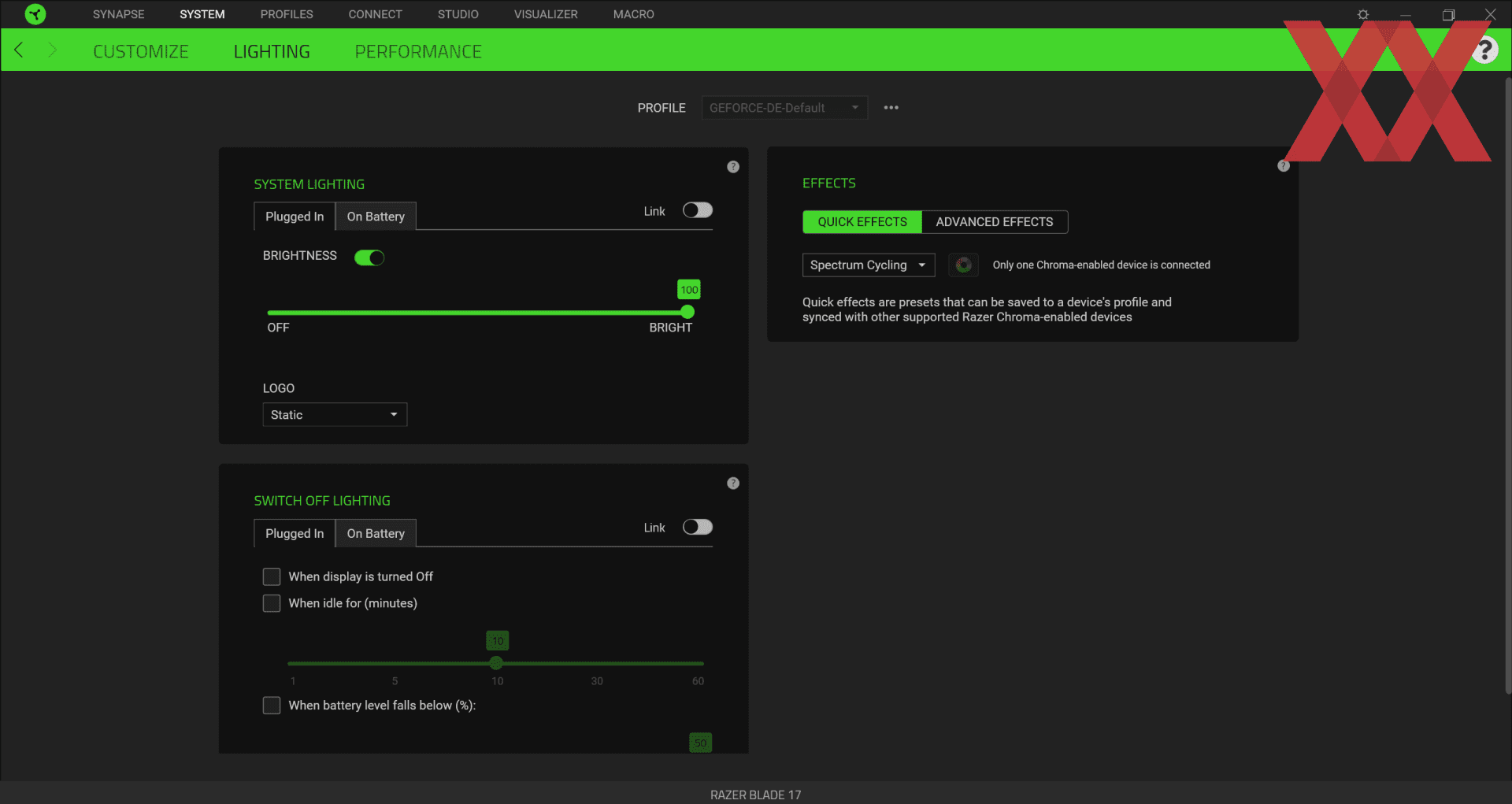Click the Razer logo icon
This screenshot has width=1512, height=804.
point(35,14)
